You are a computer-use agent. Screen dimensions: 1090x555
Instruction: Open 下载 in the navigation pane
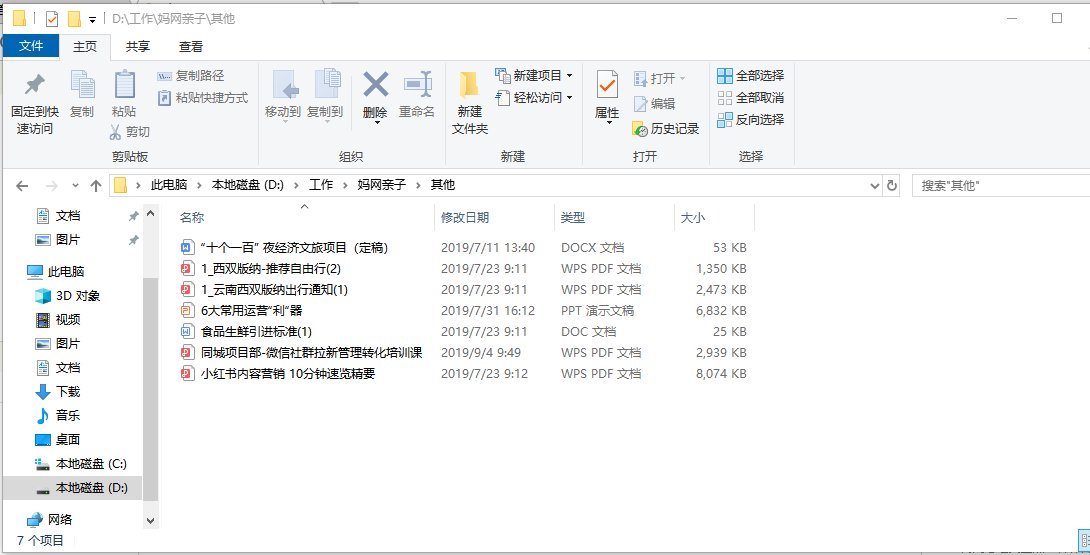point(58,392)
